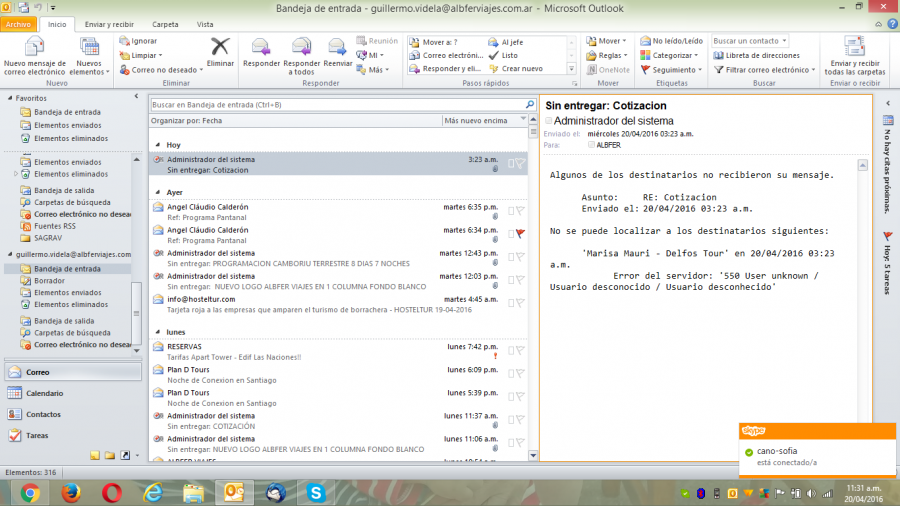Click the Buscar un contacto field
The image size is (900, 506).
point(750,41)
